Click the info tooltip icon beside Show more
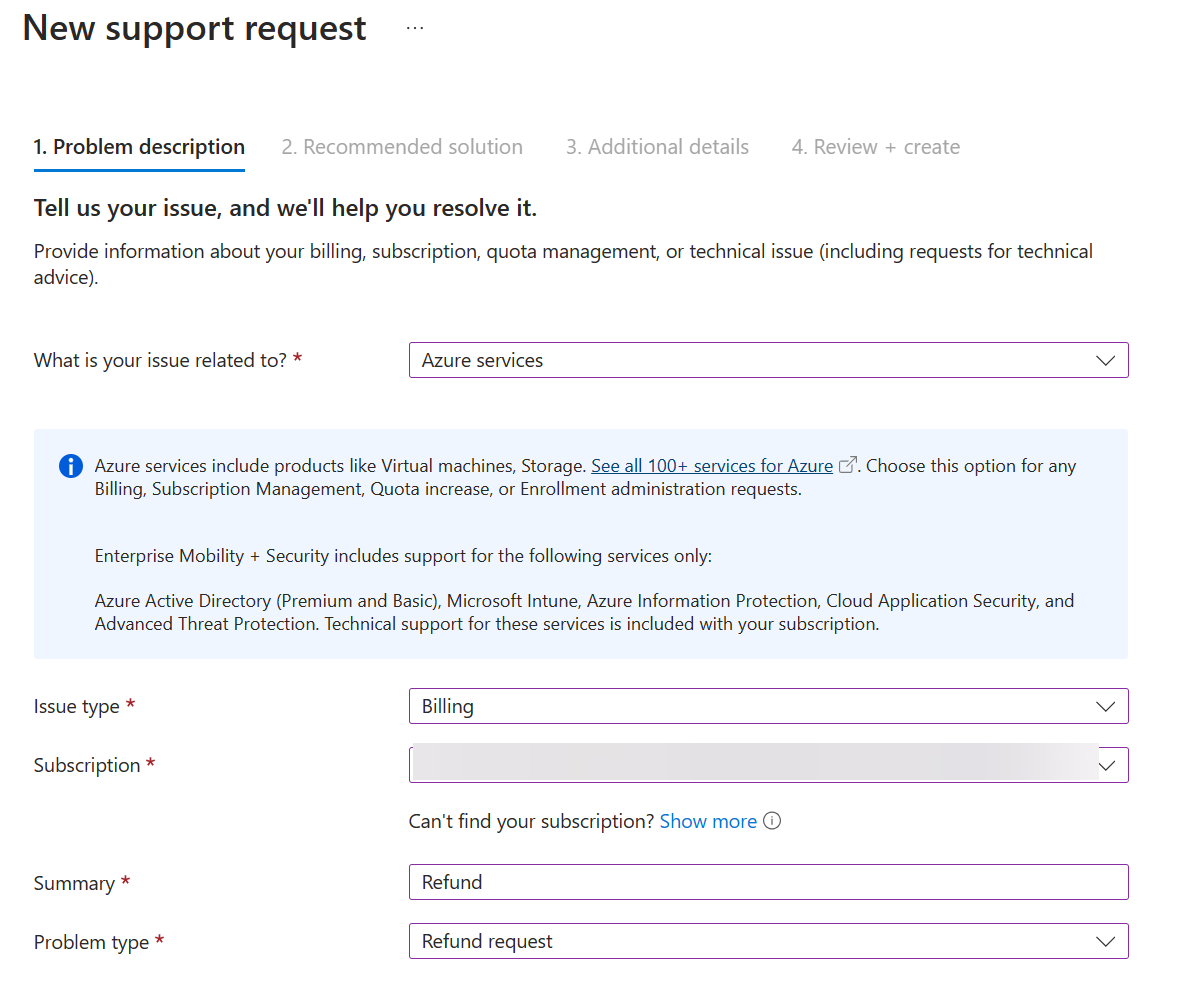1190x1001 pixels. (x=771, y=820)
